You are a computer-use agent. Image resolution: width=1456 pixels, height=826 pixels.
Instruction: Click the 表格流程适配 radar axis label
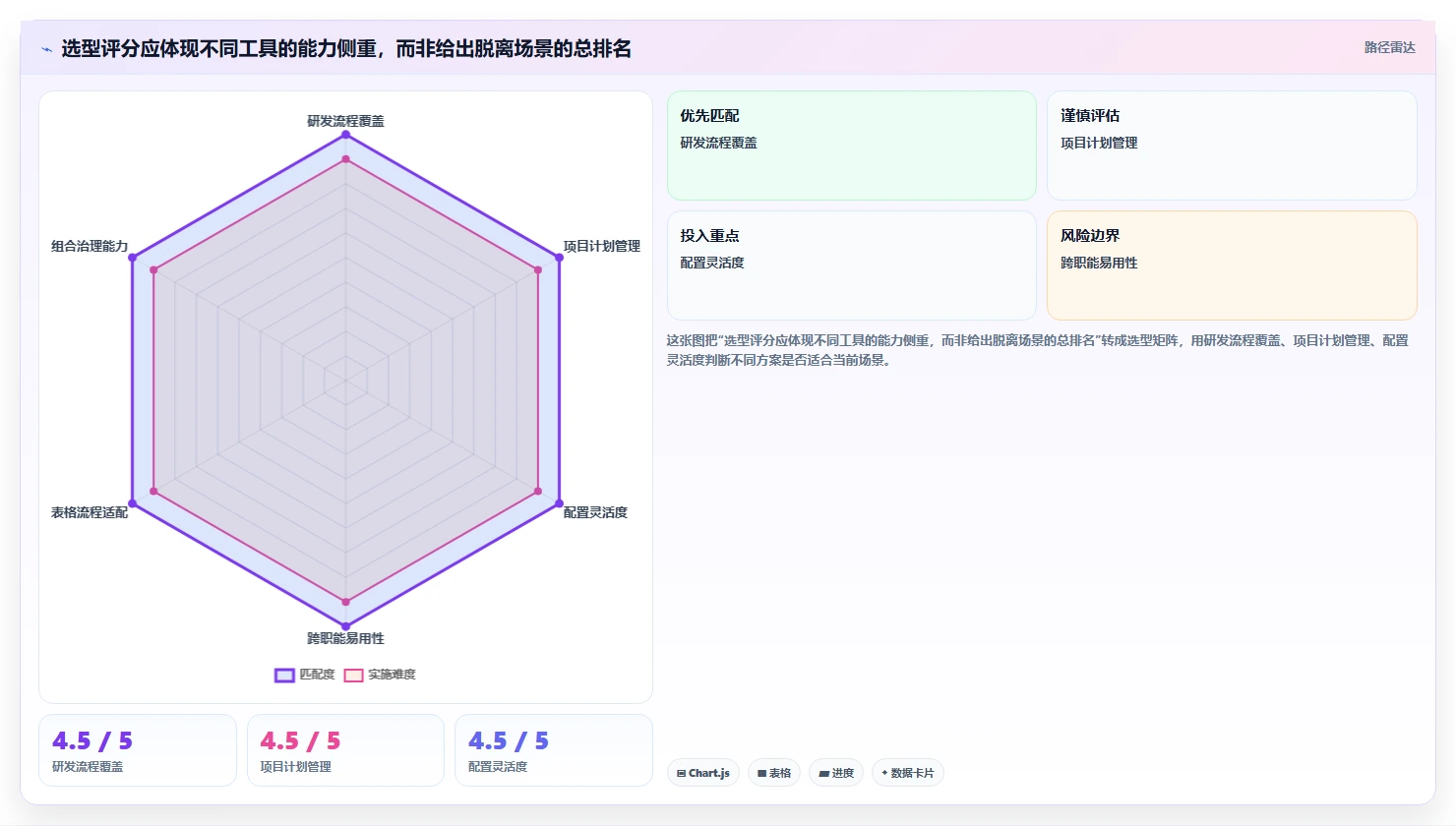90,512
